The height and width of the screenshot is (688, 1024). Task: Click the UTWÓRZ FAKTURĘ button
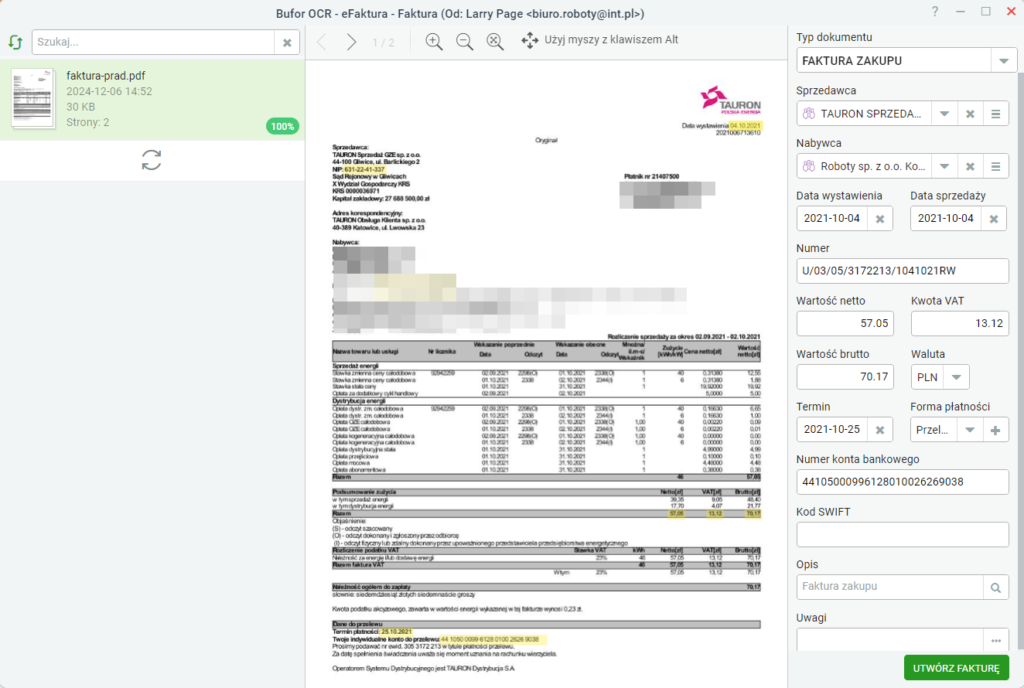[x=956, y=668]
